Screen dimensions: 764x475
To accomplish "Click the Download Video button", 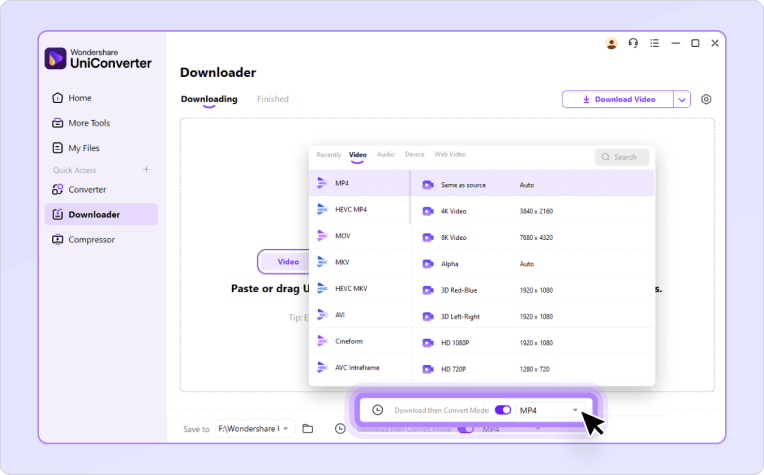I will point(618,100).
